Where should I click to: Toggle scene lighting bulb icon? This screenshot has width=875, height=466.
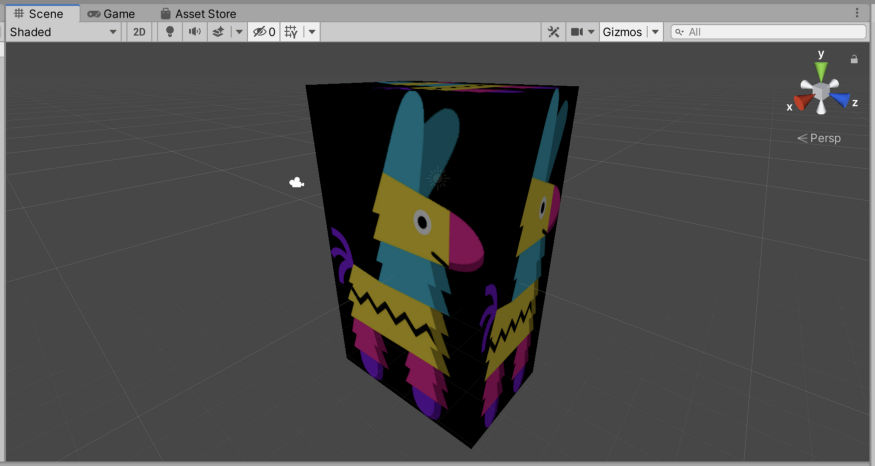170,32
